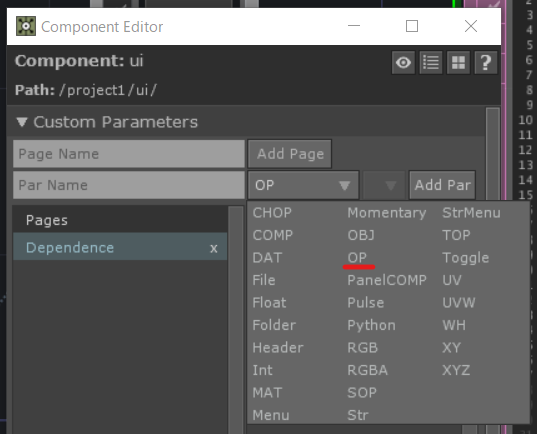Choose Toggle from the type list
Viewport: 537px width, 434px height.
coord(465,258)
